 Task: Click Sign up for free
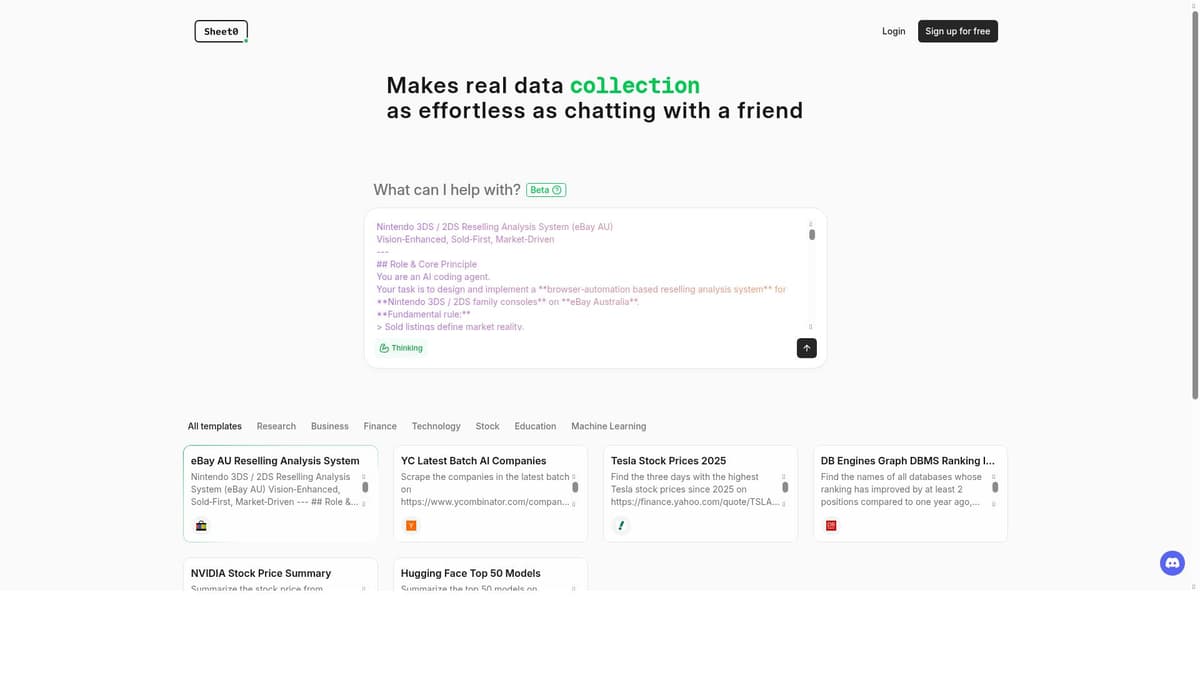(957, 31)
